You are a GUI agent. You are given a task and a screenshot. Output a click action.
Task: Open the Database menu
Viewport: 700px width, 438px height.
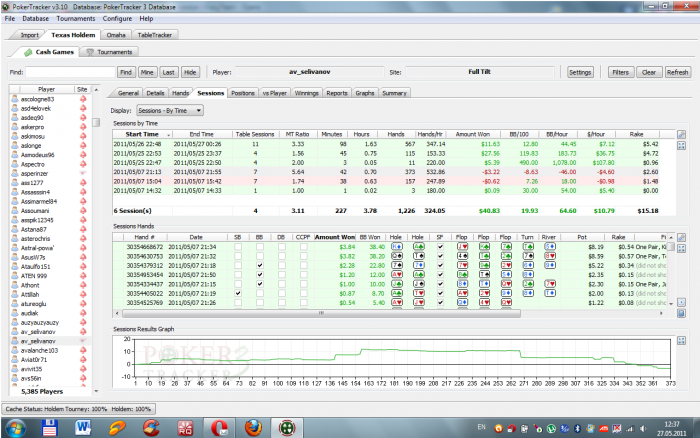pyautogui.click(x=34, y=18)
